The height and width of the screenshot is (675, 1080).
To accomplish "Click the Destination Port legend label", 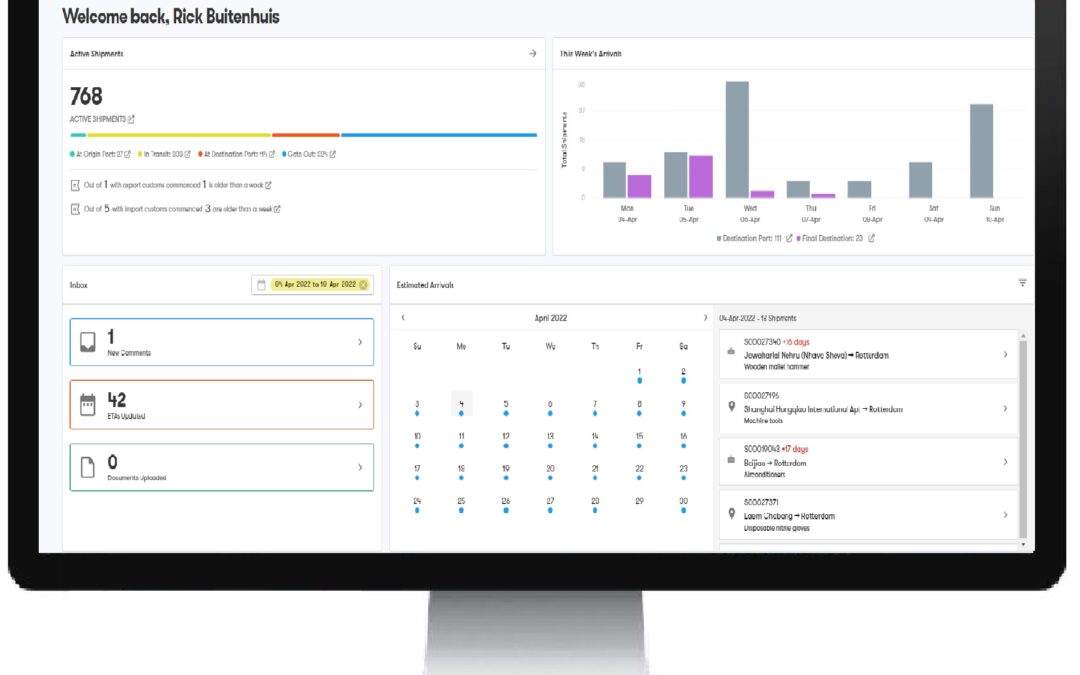I will 752,238.
